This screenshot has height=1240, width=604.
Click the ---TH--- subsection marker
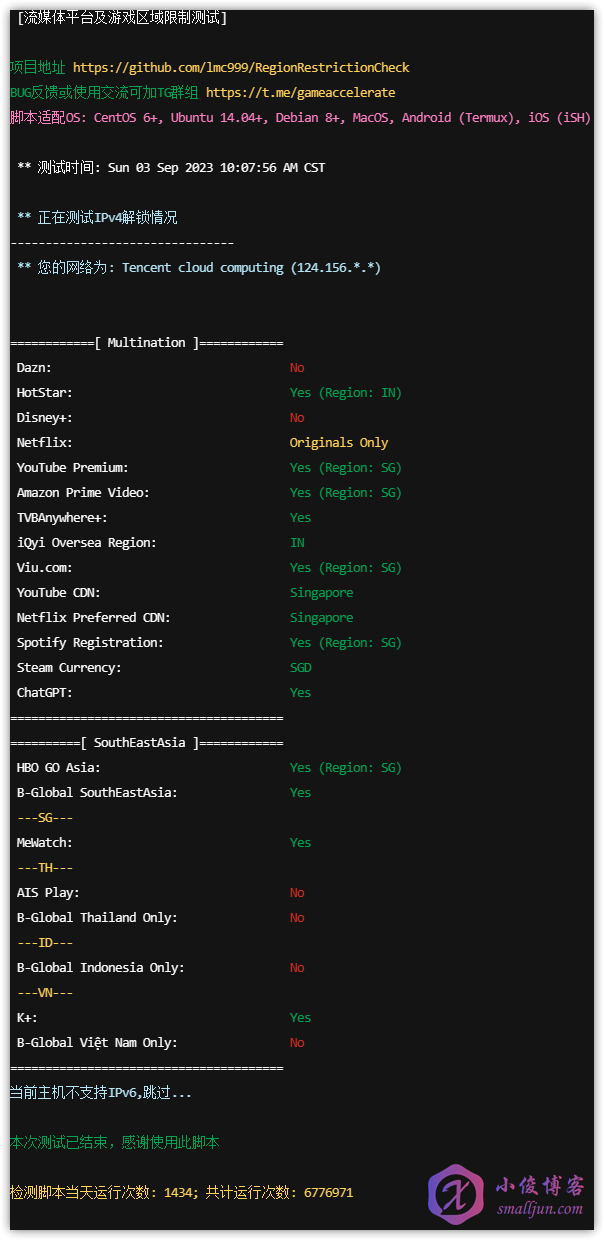45,868
